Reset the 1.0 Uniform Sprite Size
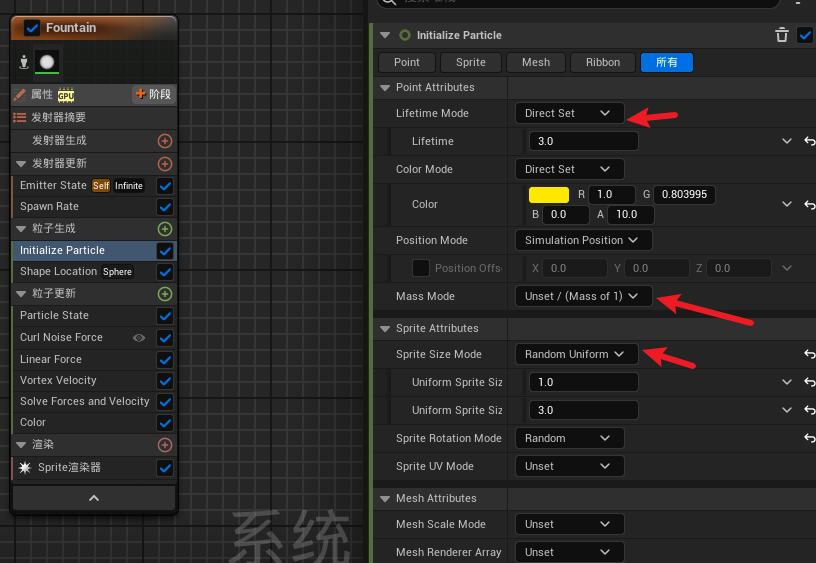This screenshot has width=816, height=563. (x=809, y=382)
